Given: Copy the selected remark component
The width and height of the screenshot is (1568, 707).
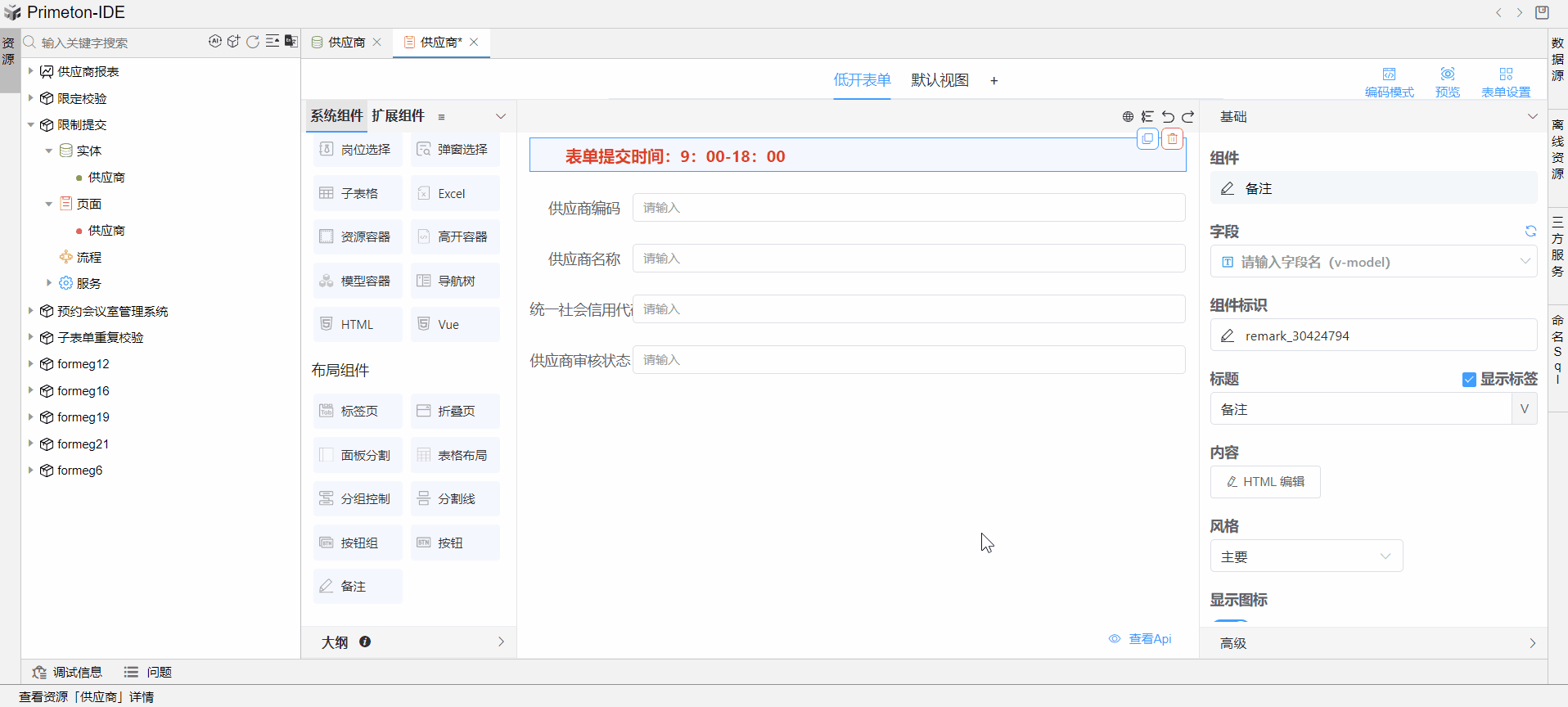Looking at the screenshot, I should point(1147,139).
